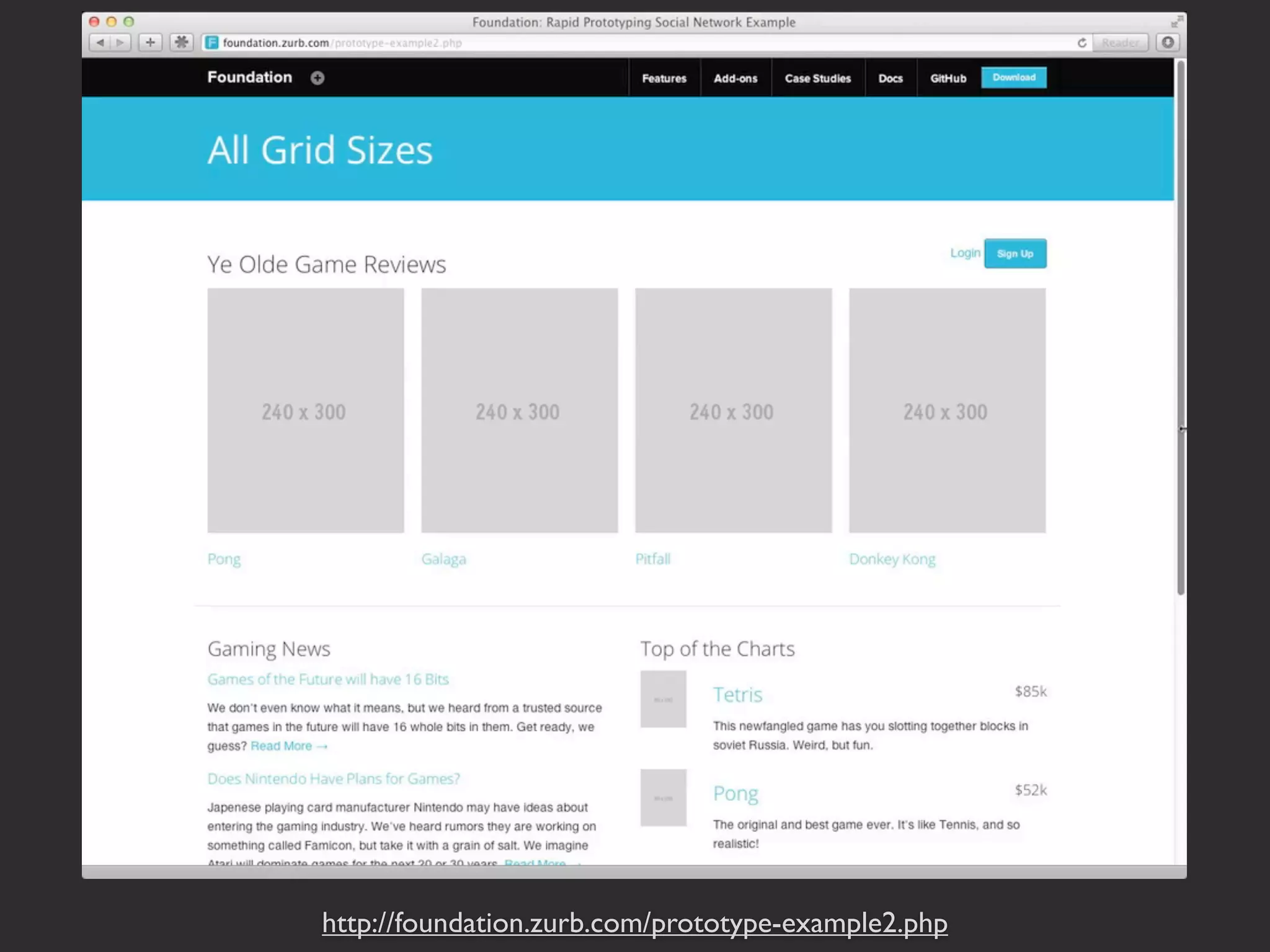Viewport: 1270px width, 952px height.
Task: Click the Sign Up button
Action: pyautogui.click(x=1015, y=253)
